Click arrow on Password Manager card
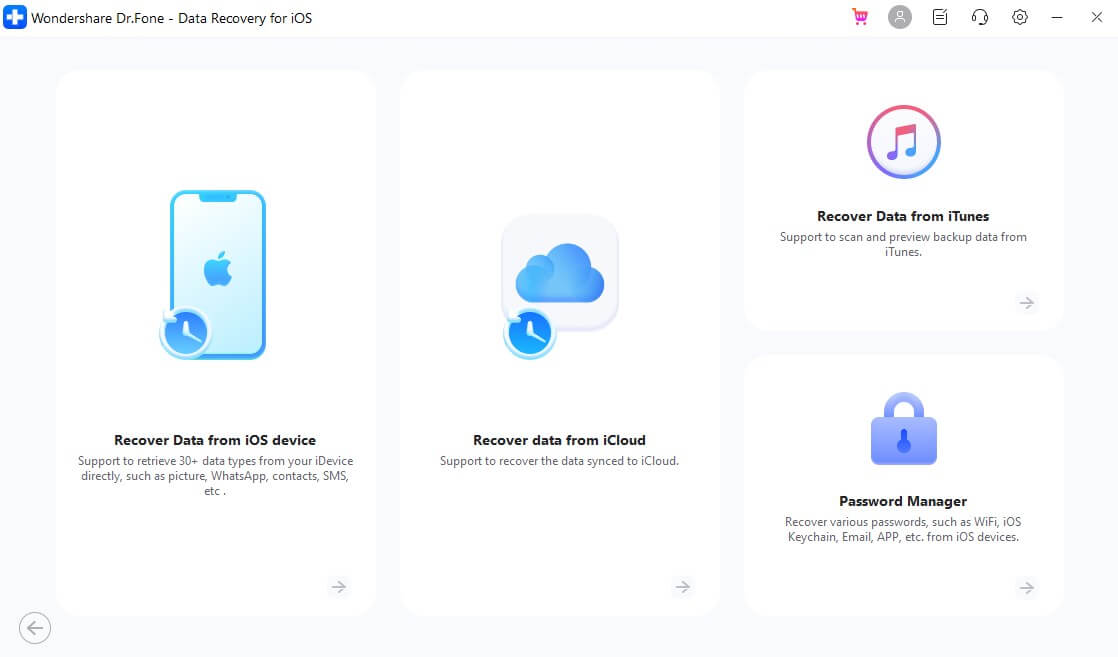Image resolution: width=1118 pixels, height=657 pixels. tap(1027, 587)
